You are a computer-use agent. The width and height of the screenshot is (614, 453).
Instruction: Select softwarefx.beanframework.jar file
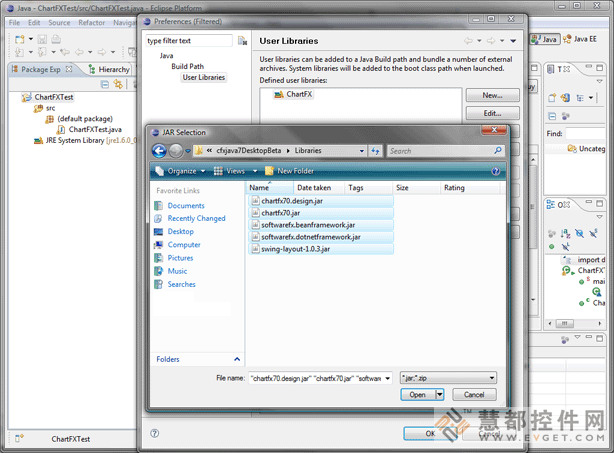point(321,225)
